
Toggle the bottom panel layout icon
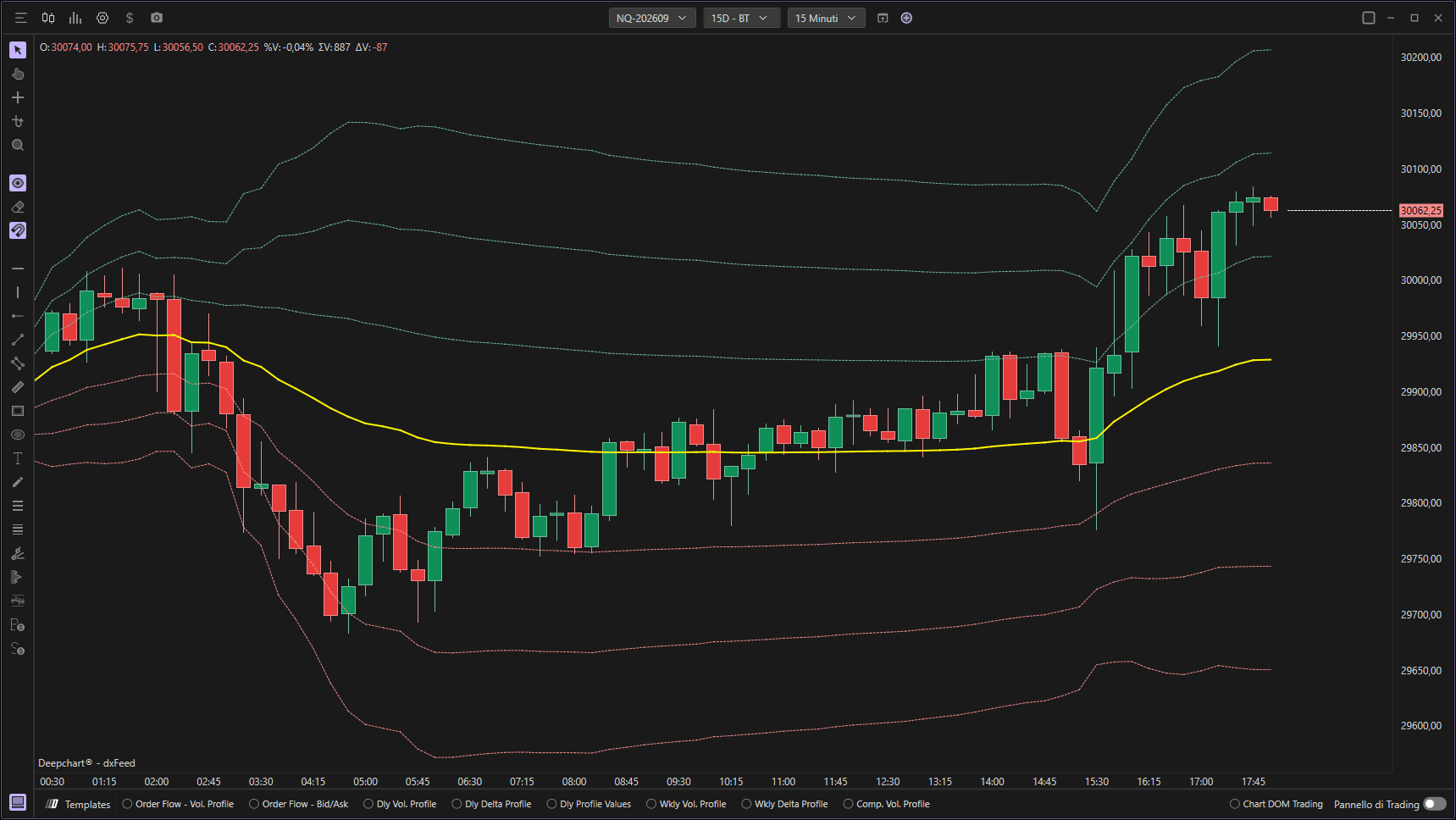[x=18, y=802]
